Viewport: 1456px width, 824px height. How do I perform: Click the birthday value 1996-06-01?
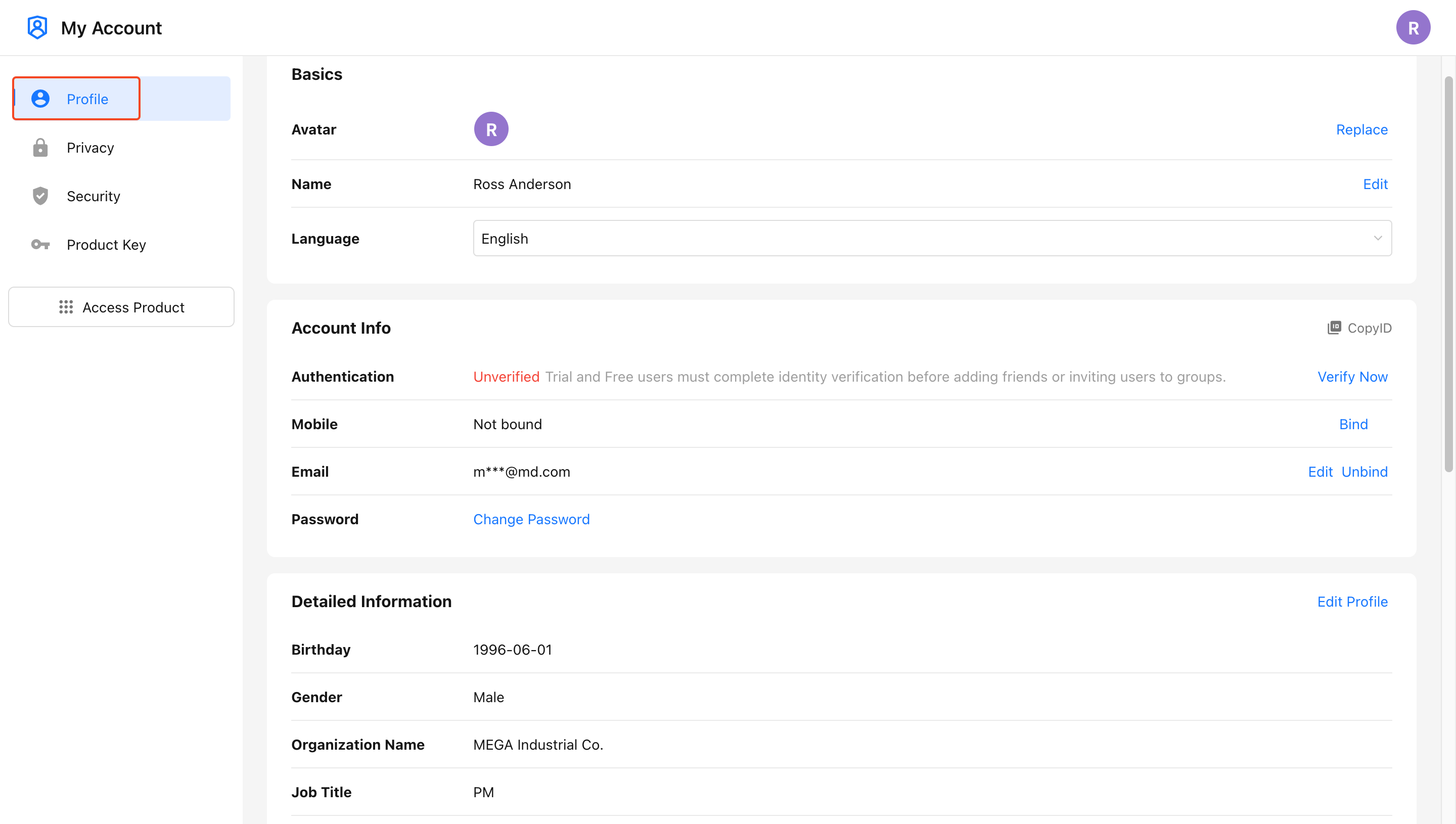[513, 649]
